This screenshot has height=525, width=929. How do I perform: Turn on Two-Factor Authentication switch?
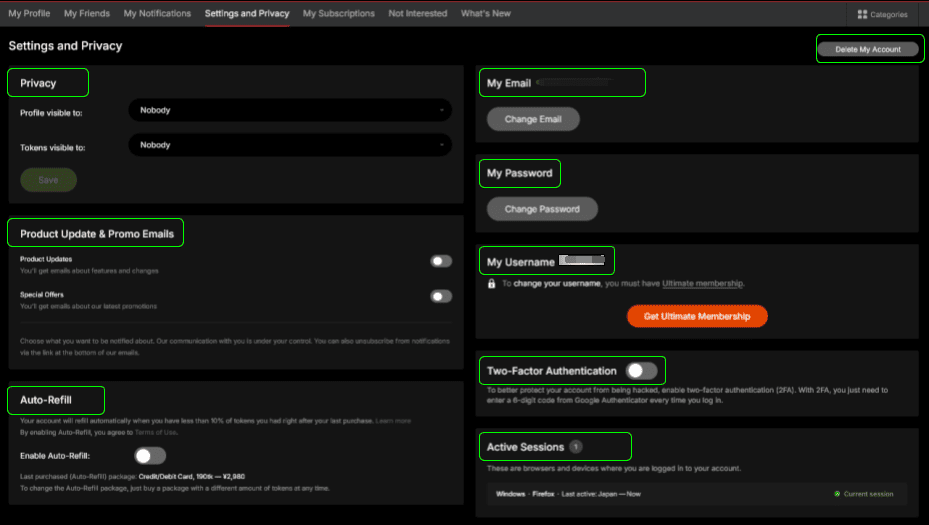[x=642, y=371]
